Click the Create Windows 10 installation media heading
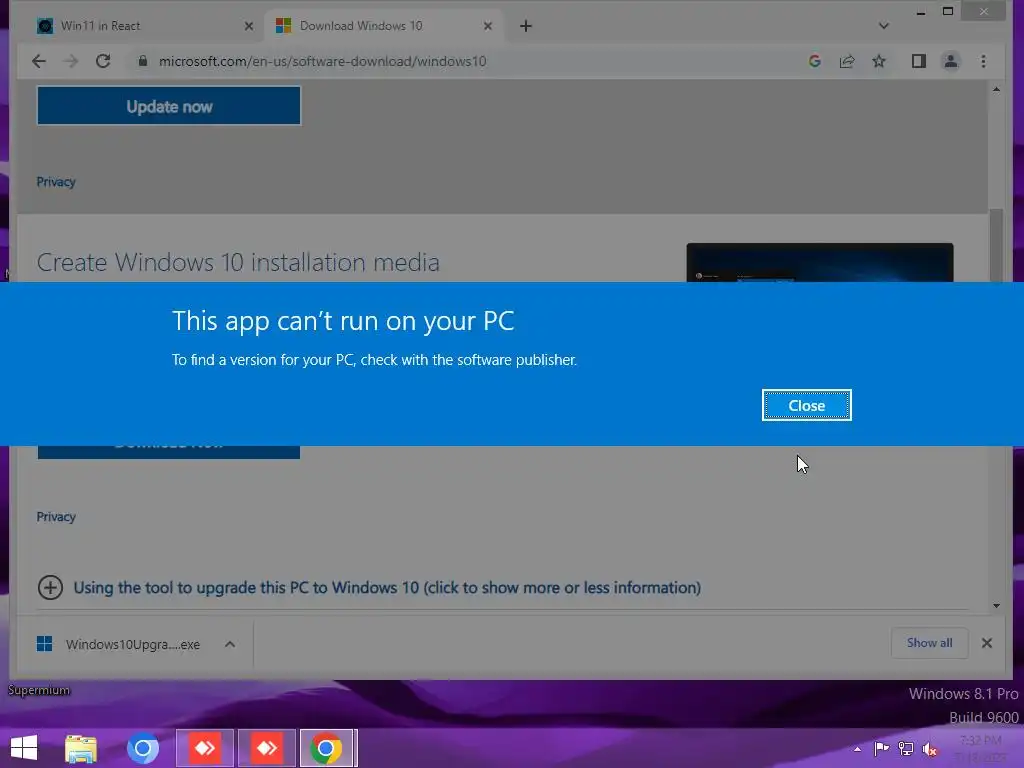The width and height of the screenshot is (1024, 768). tap(238, 263)
